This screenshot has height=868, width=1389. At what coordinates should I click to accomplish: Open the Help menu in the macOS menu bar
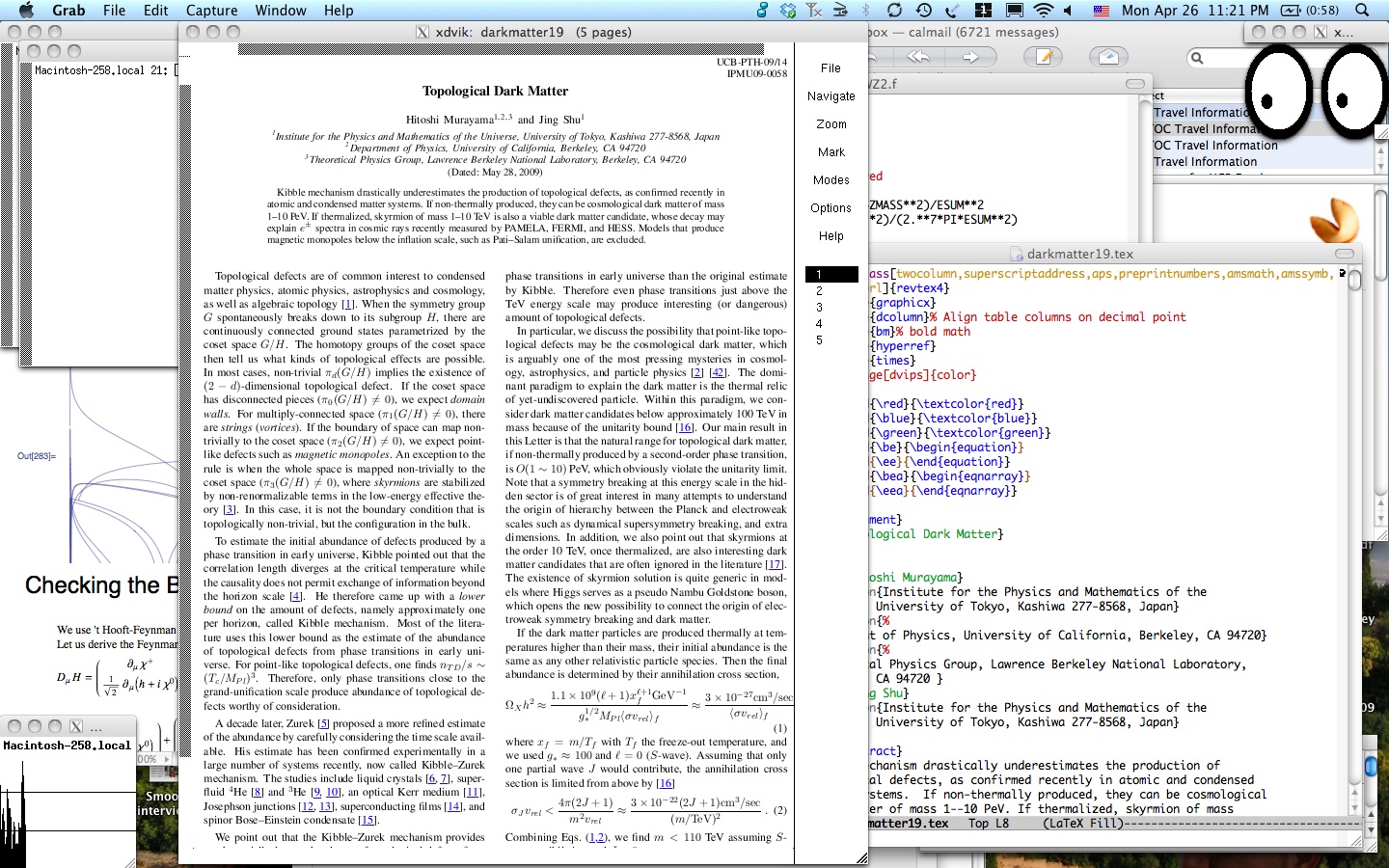339,10
